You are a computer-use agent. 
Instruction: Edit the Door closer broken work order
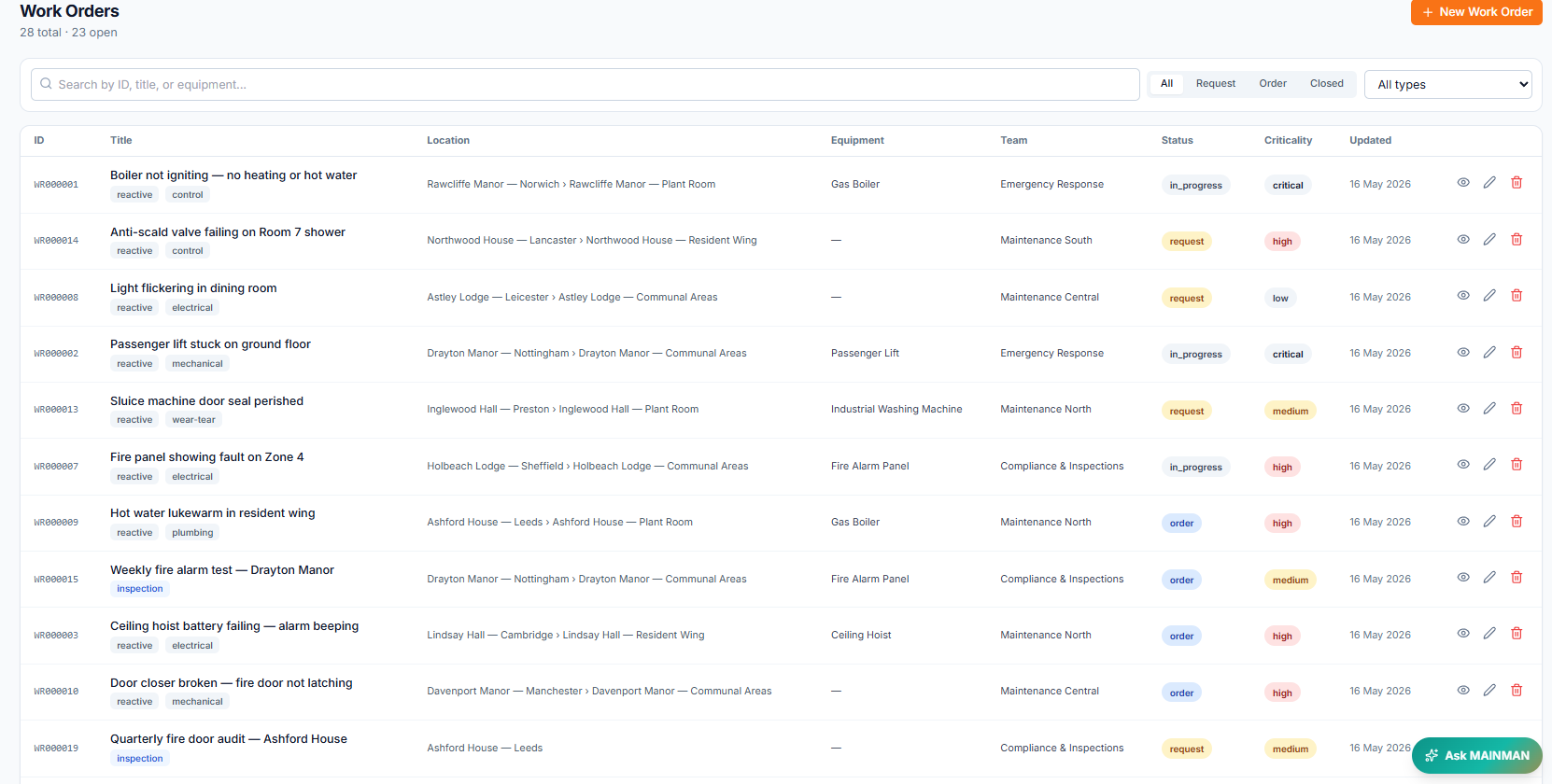[x=1489, y=691]
